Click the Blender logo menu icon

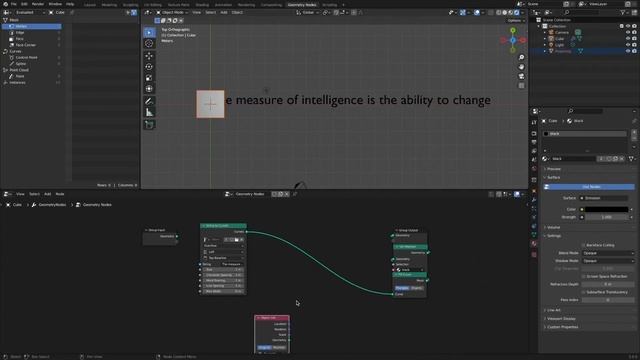click(x=5, y=4)
